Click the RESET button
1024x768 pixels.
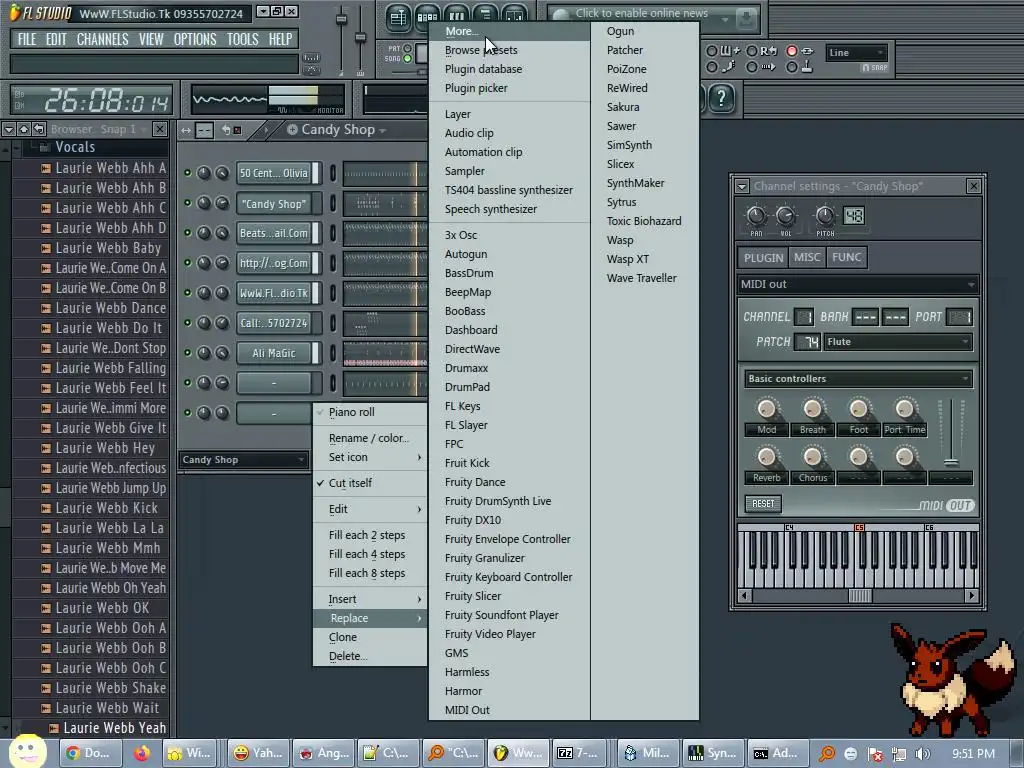pyautogui.click(x=763, y=504)
